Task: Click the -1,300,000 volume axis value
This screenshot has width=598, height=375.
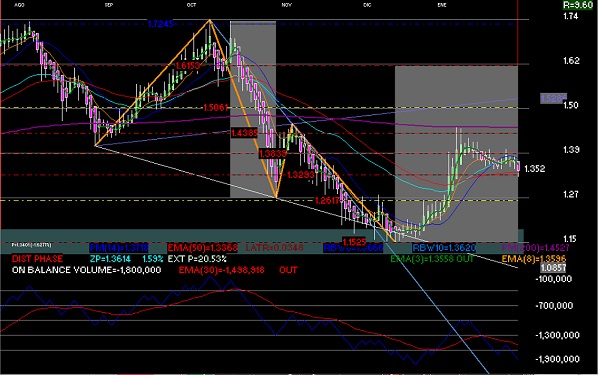Action: (x=557, y=335)
